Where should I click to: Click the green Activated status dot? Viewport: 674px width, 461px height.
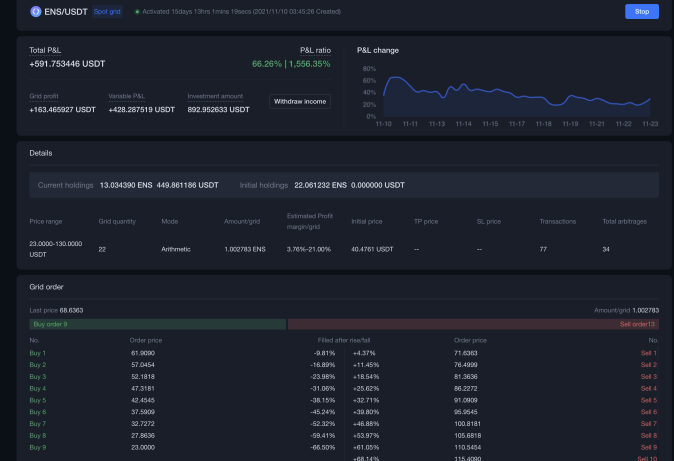click(x=137, y=12)
